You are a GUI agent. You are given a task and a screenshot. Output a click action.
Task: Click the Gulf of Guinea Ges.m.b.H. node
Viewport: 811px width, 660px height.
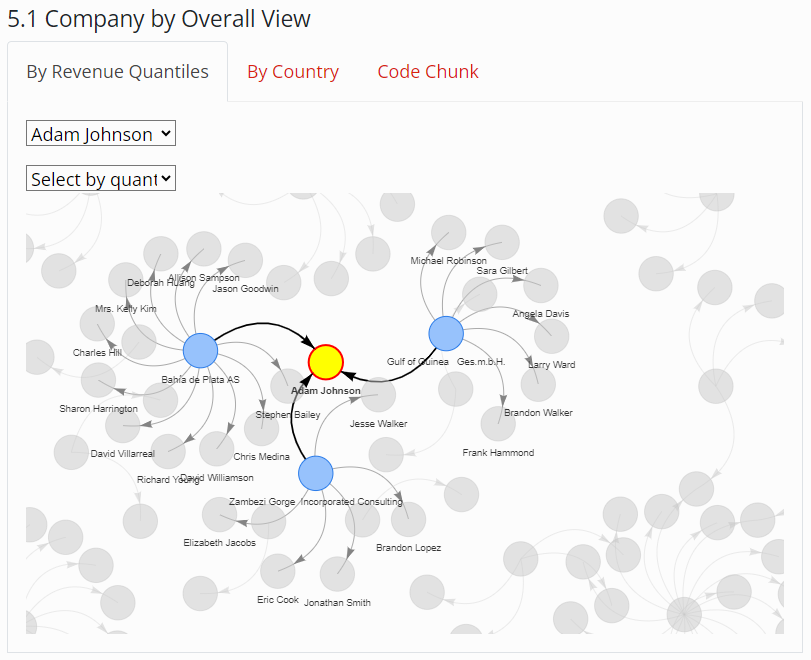point(445,334)
